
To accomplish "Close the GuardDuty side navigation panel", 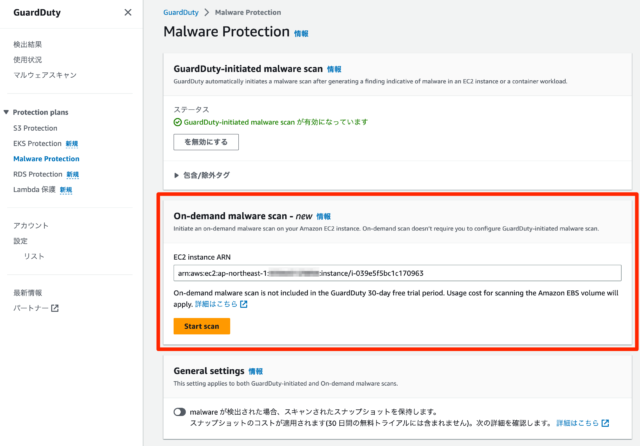I will [x=128, y=12].
